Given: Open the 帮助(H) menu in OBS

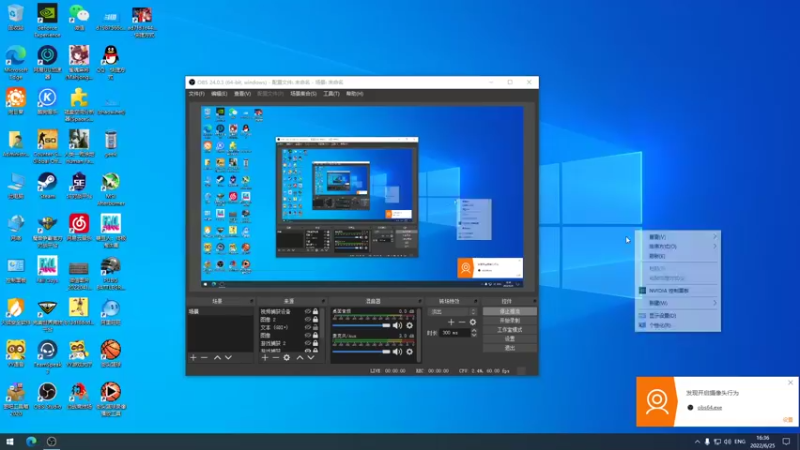Looking at the screenshot, I should [355, 94].
